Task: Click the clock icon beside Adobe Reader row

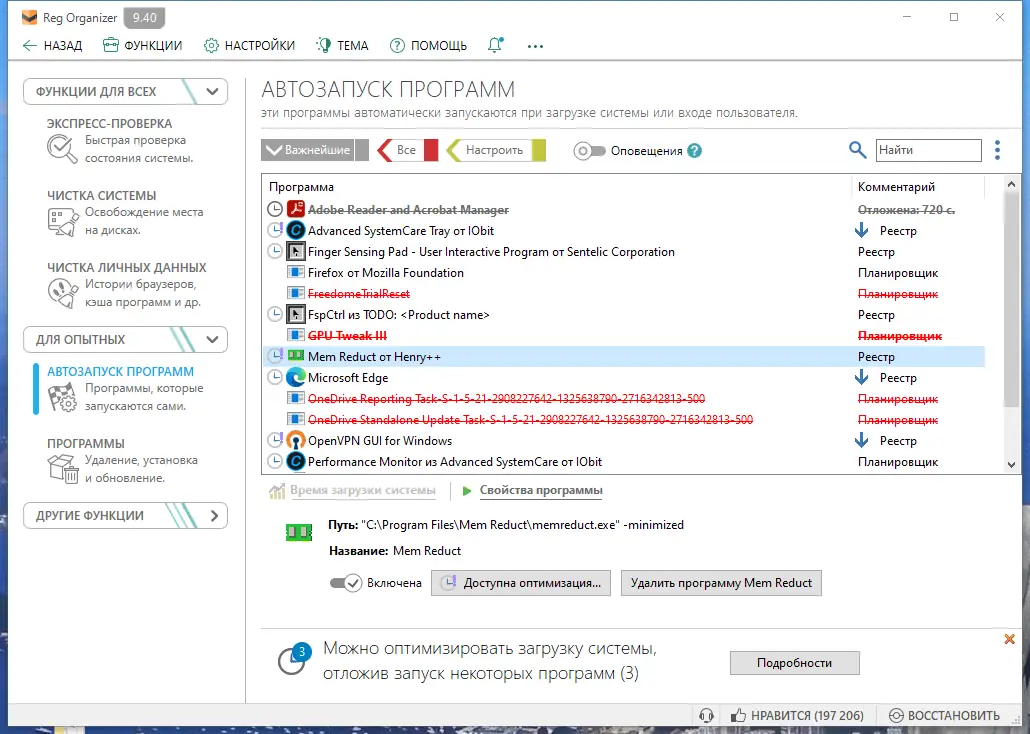Action: click(275, 209)
